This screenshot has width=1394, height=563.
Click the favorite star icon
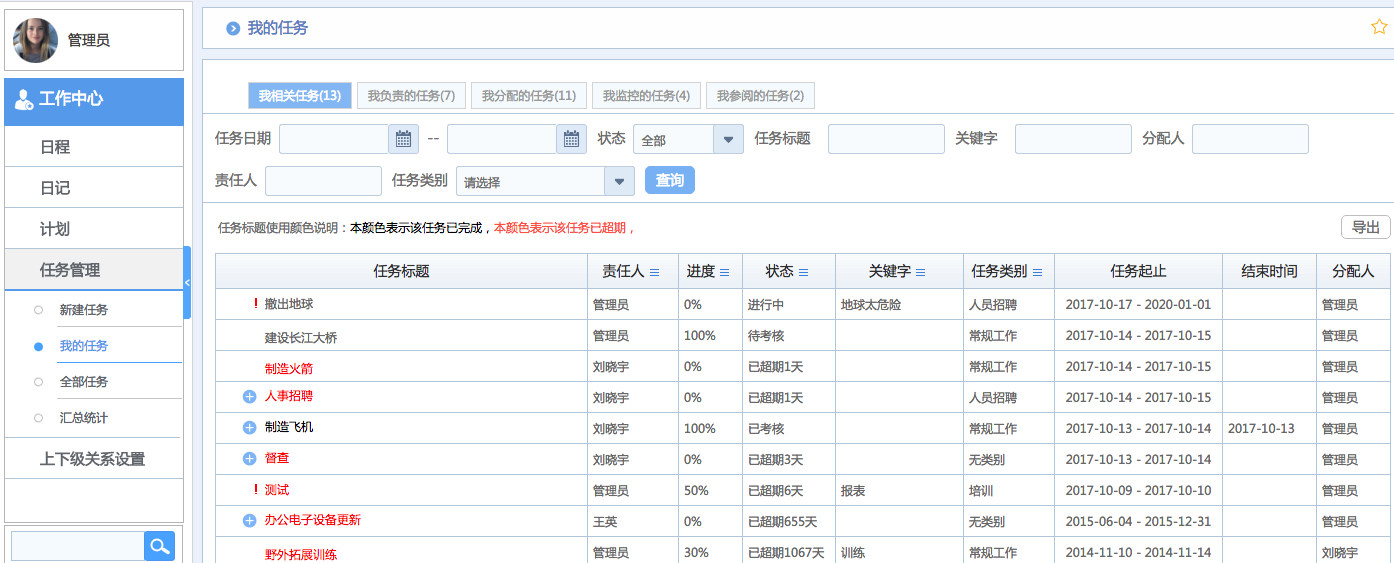pos(1379,27)
